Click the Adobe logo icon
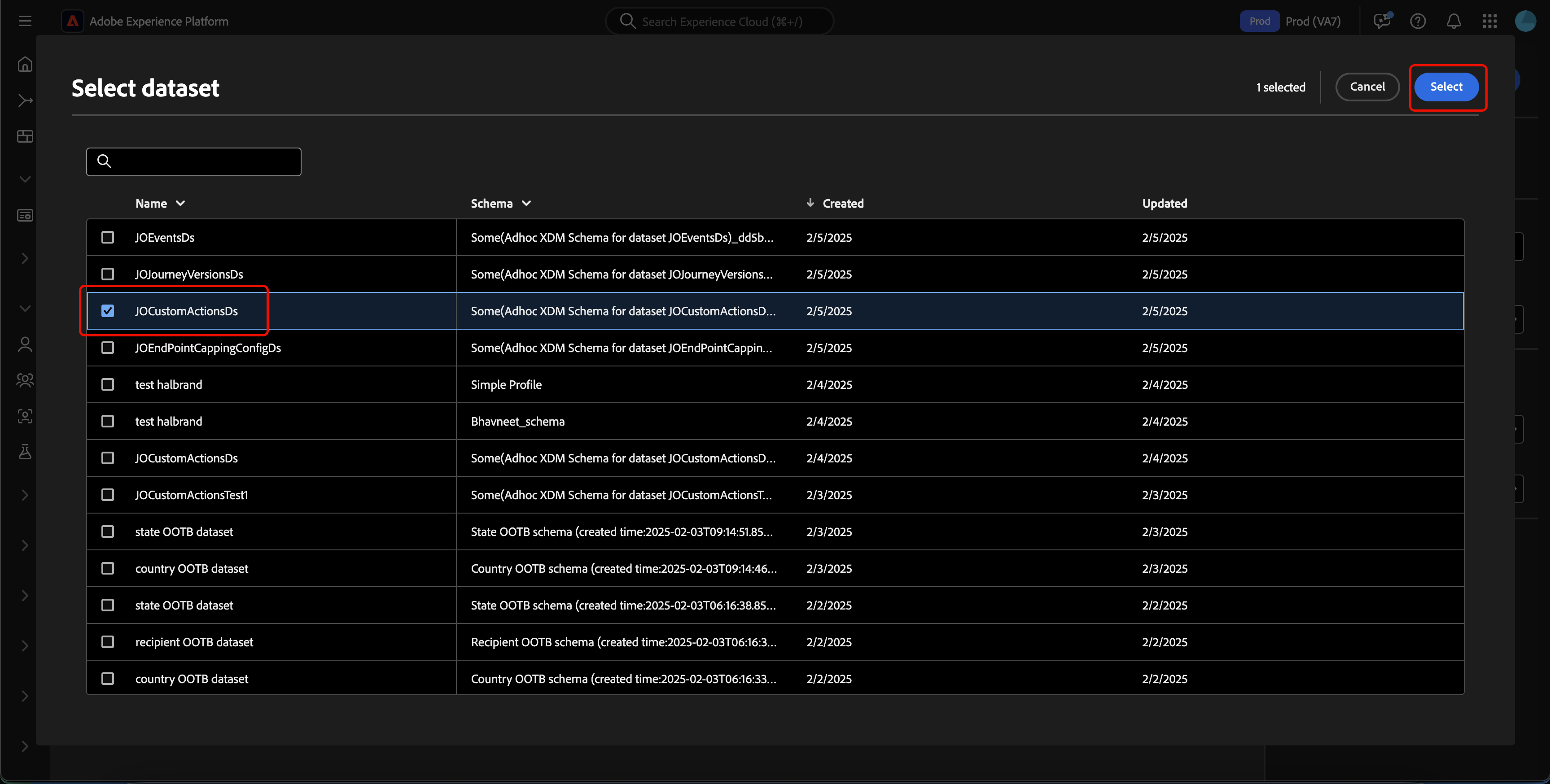 (x=73, y=21)
